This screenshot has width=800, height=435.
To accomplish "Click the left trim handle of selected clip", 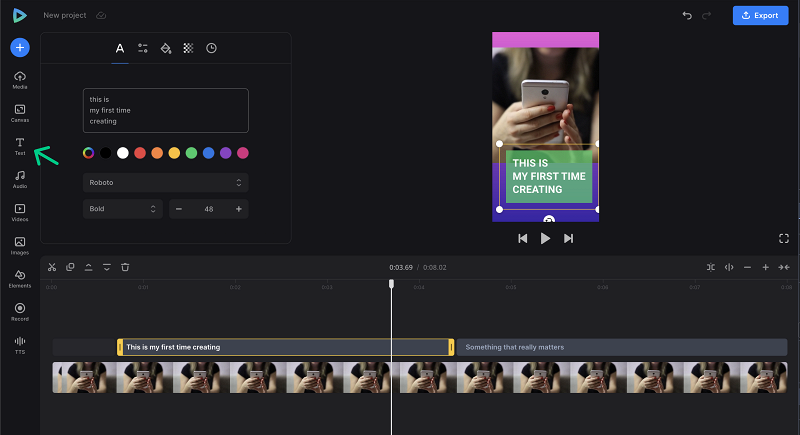I will point(120,347).
